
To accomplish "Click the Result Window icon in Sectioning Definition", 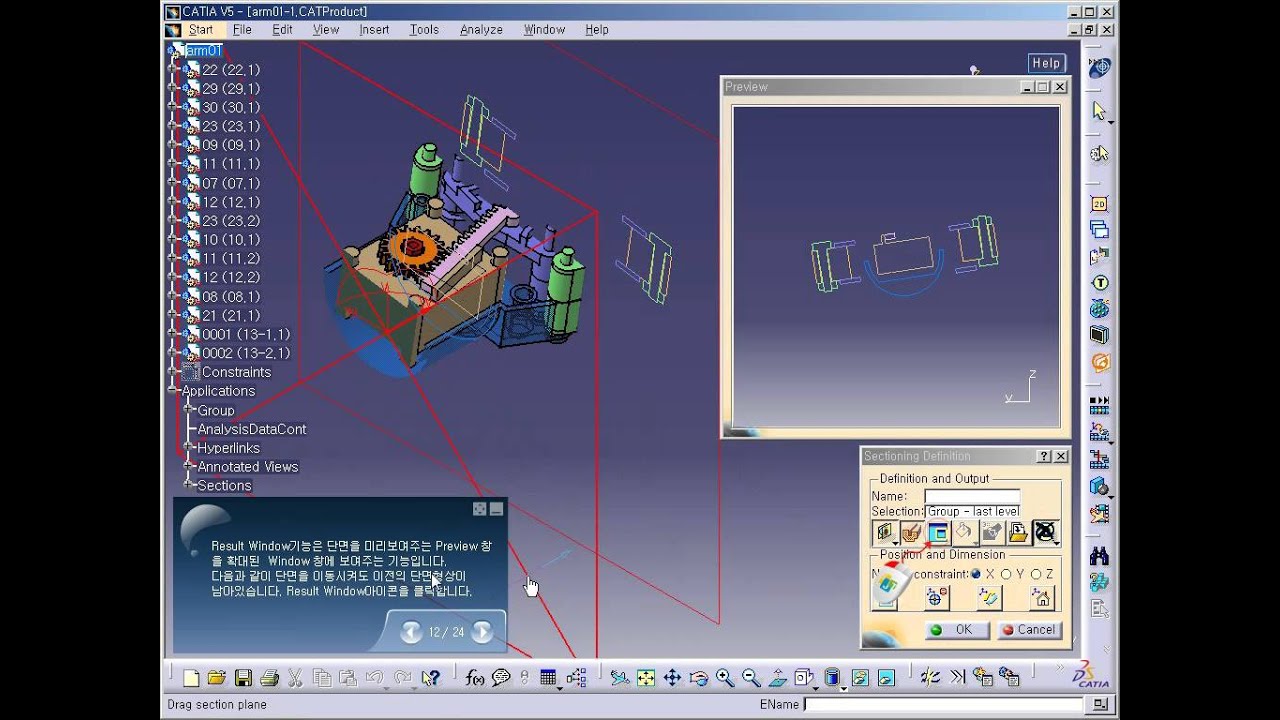I will (938, 533).
